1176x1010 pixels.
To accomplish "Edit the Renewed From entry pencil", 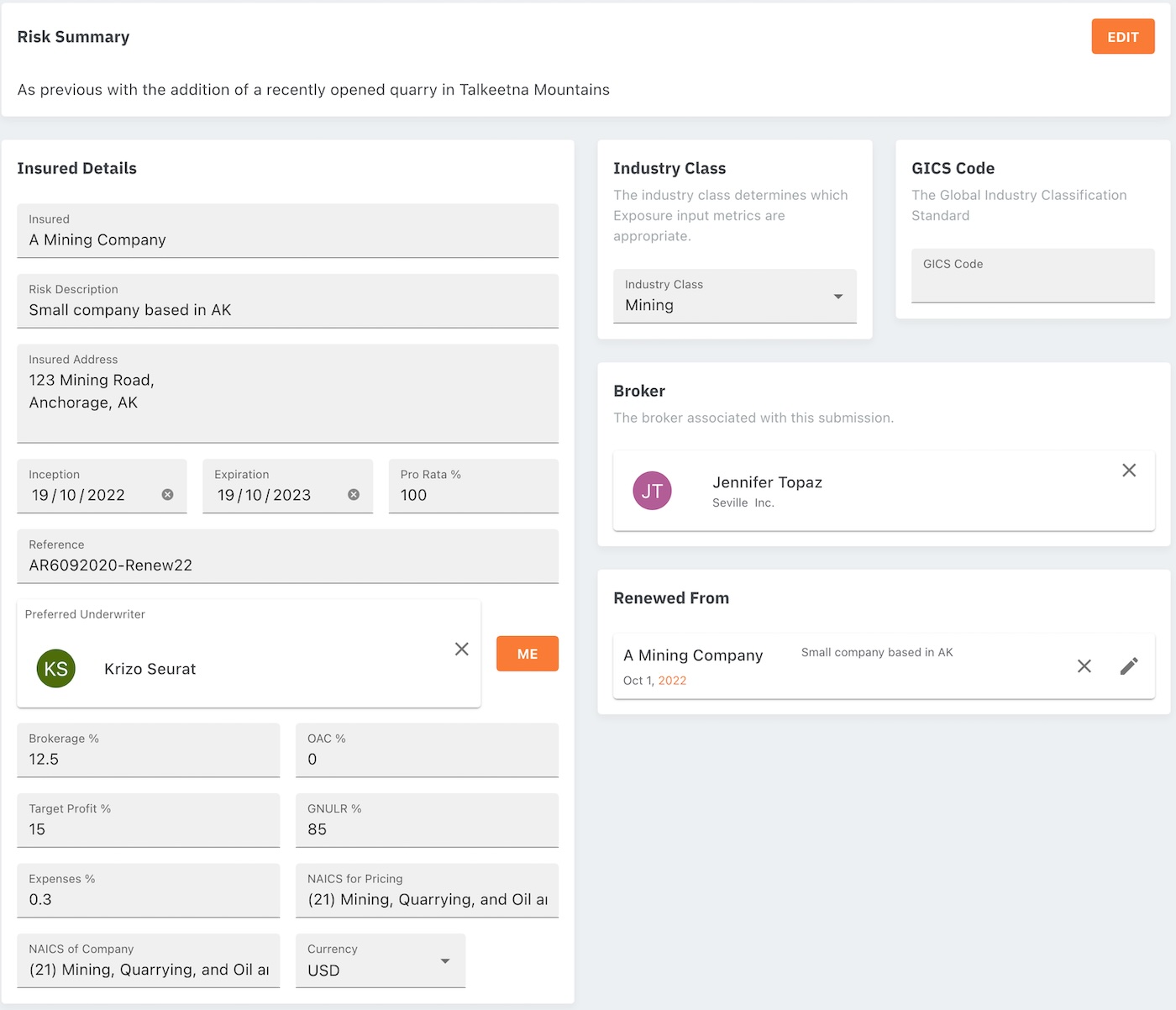I will (1129, 666).
